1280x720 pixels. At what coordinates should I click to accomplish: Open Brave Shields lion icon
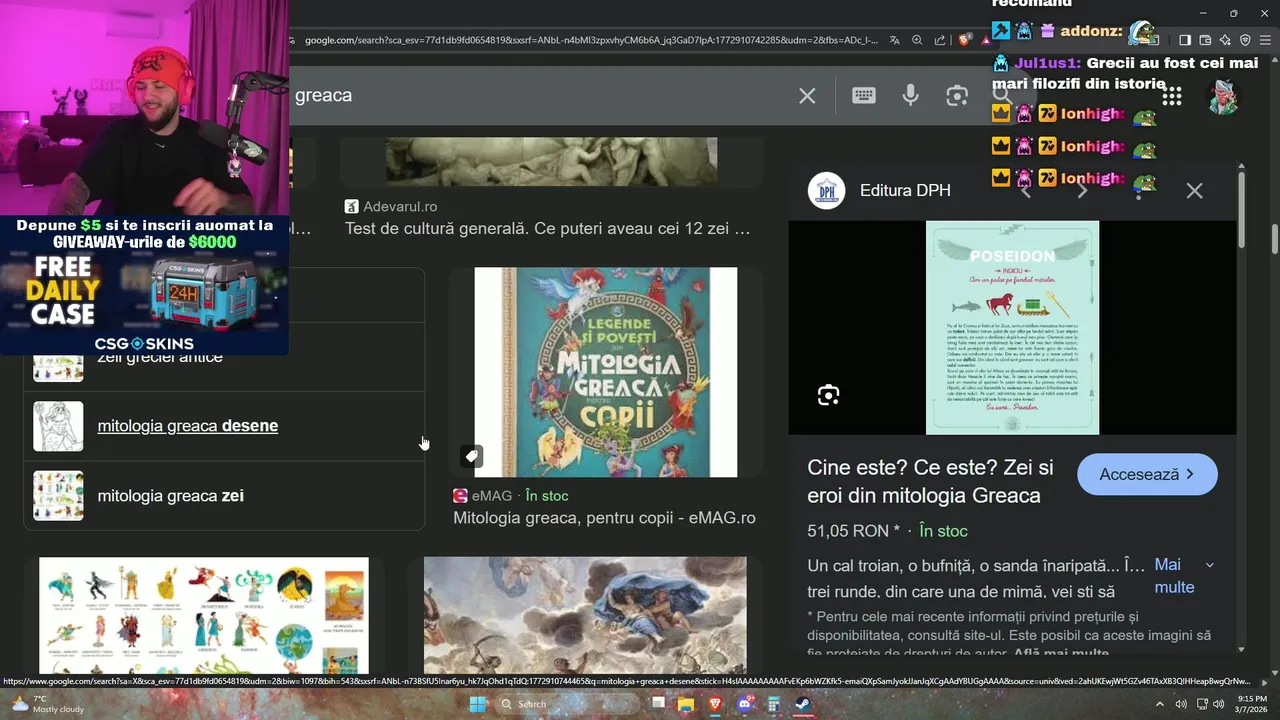[964, 40]
